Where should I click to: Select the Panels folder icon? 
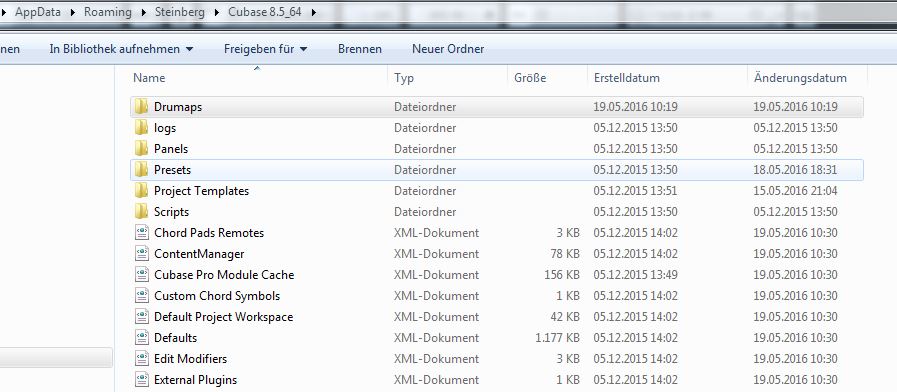pos(141,149)
